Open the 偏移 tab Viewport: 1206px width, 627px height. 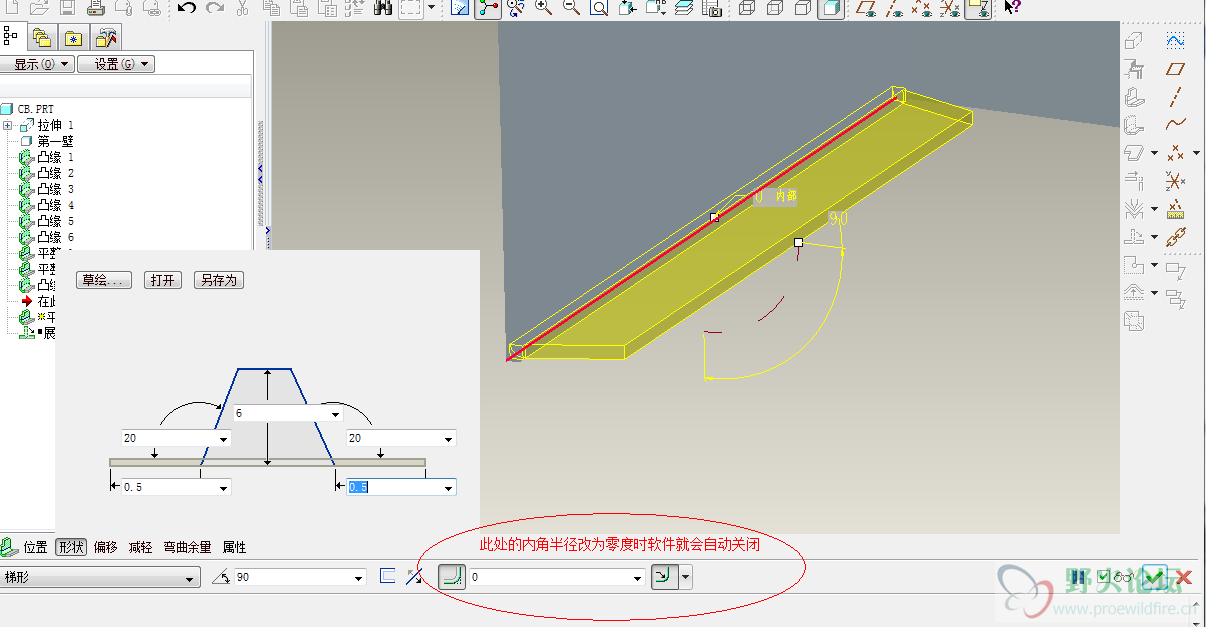point(105,547)
